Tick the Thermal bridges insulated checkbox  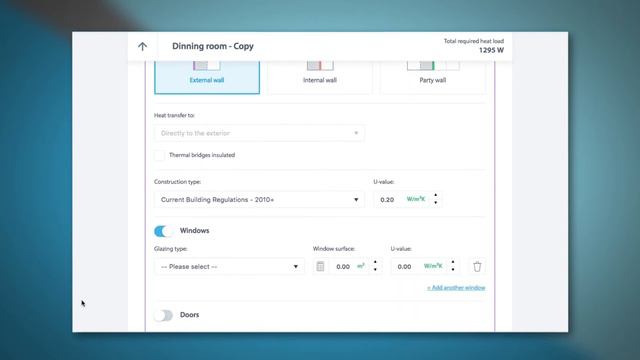160,155
